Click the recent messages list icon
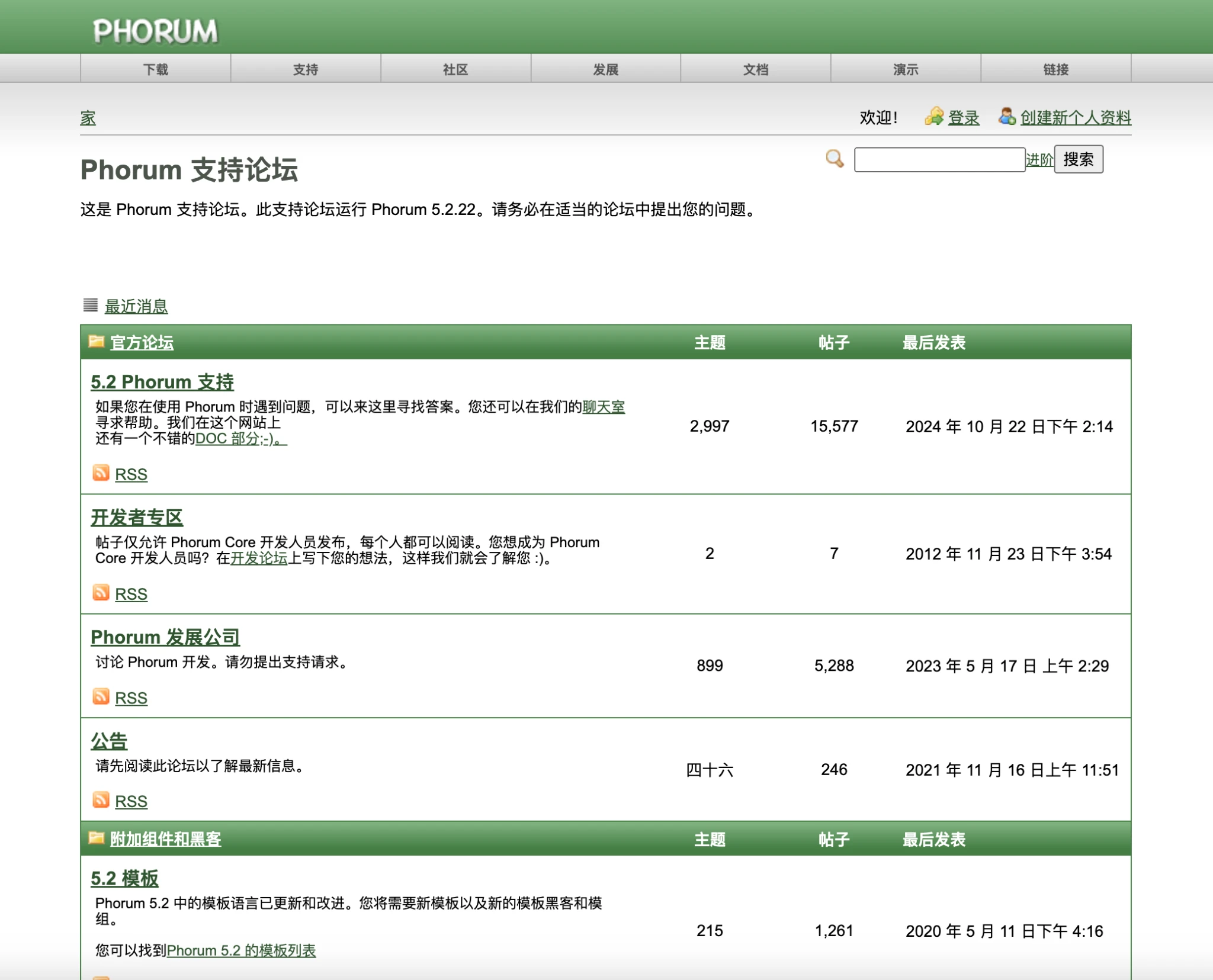 (90, 305)
